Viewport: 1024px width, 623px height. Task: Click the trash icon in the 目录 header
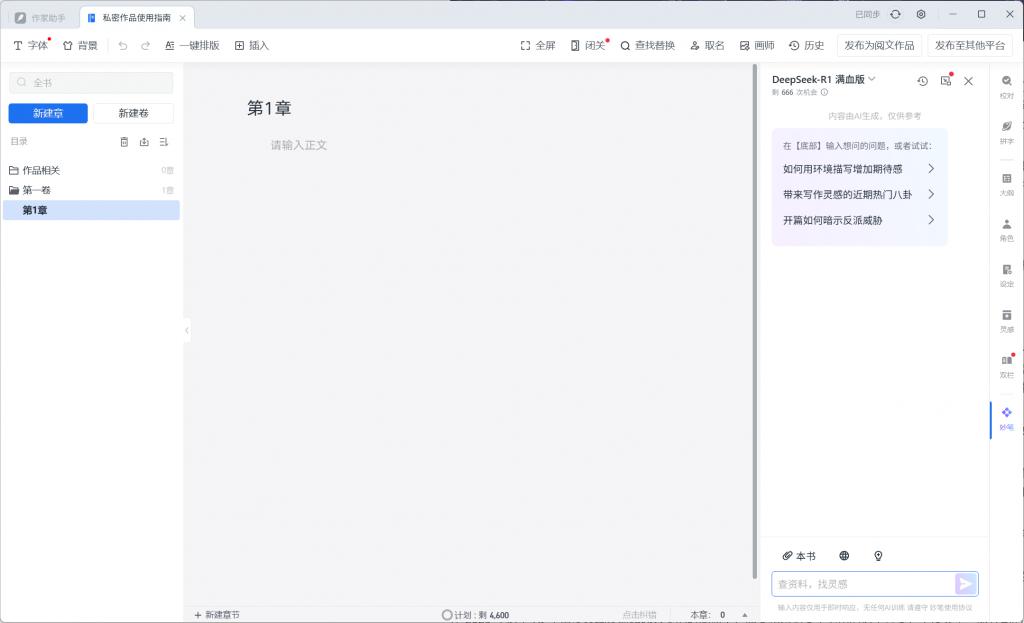[124, 142]
